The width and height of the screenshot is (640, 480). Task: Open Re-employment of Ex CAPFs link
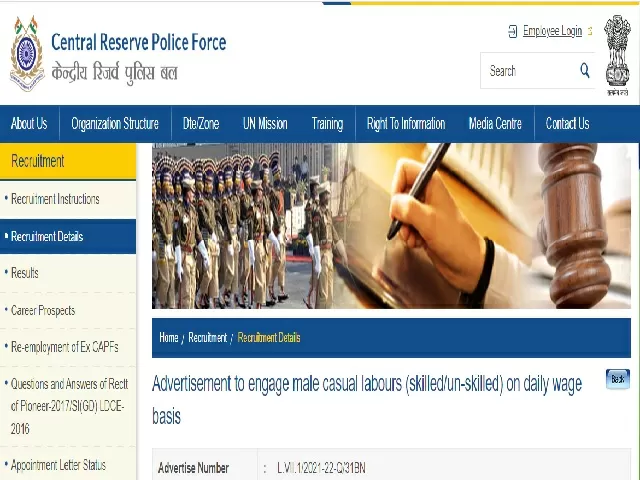64,347
